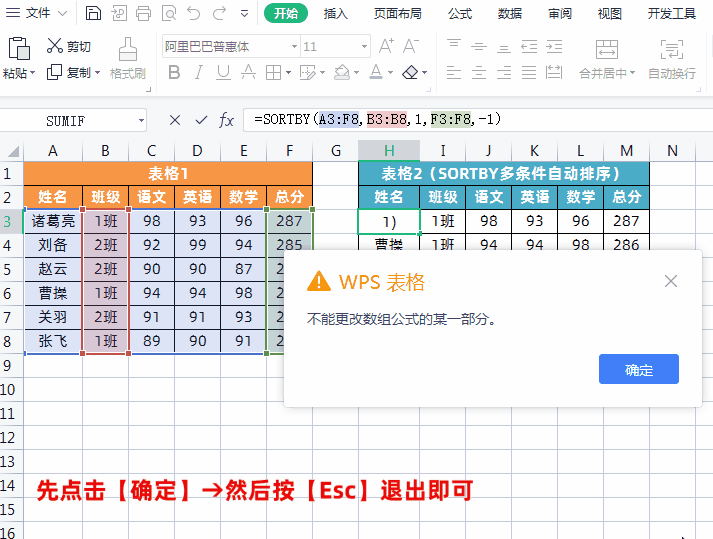Open the font name dropdown
This screenshot has height=539, width=713.
[294, 47]
